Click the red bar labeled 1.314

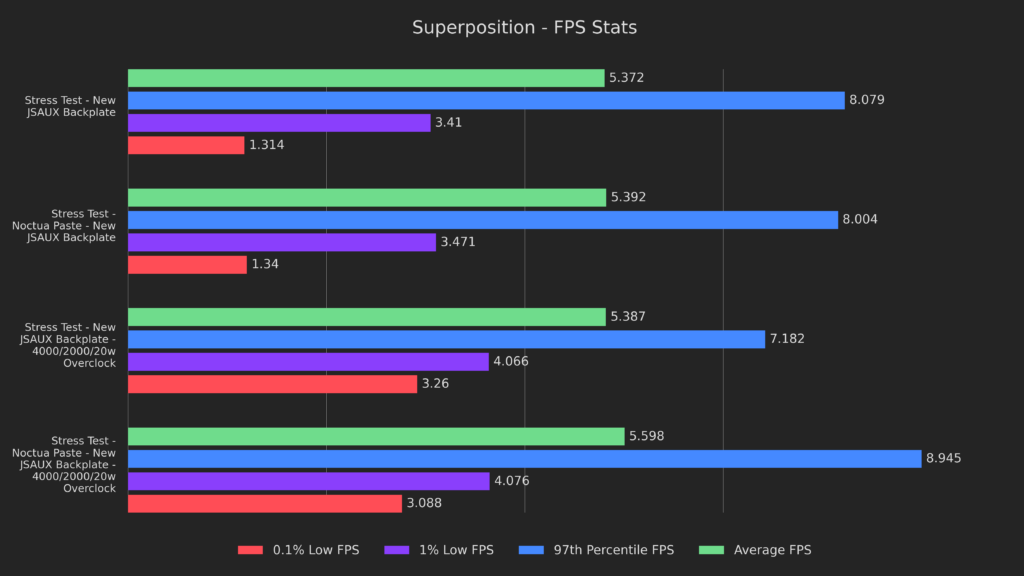click(186, 145)
